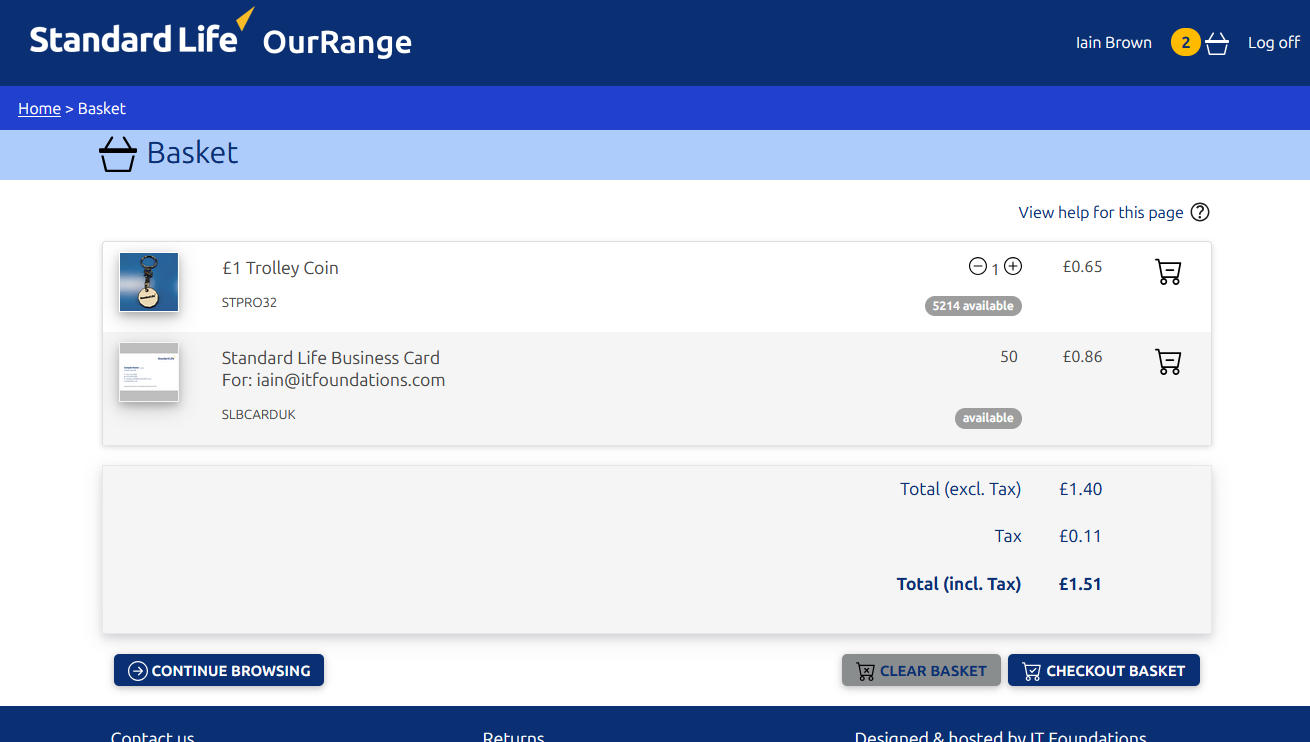
Task: Open the £1 Trolley Coin thumbnail
Action: 149,282
